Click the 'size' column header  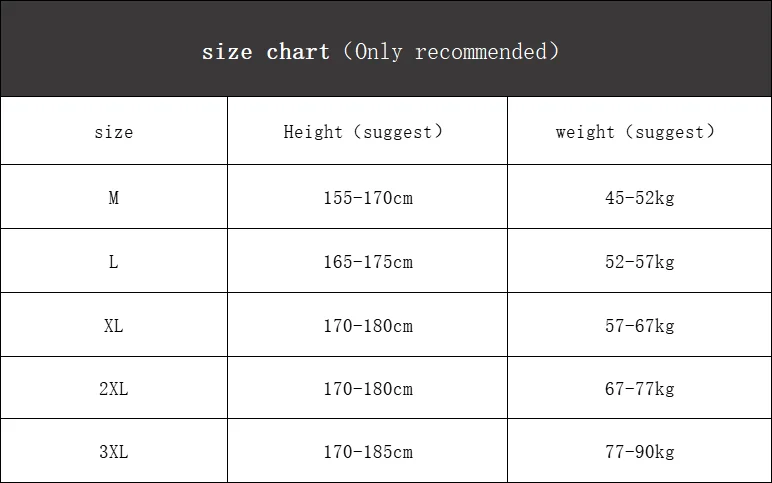pyautogui.click(x=113, y=132)
